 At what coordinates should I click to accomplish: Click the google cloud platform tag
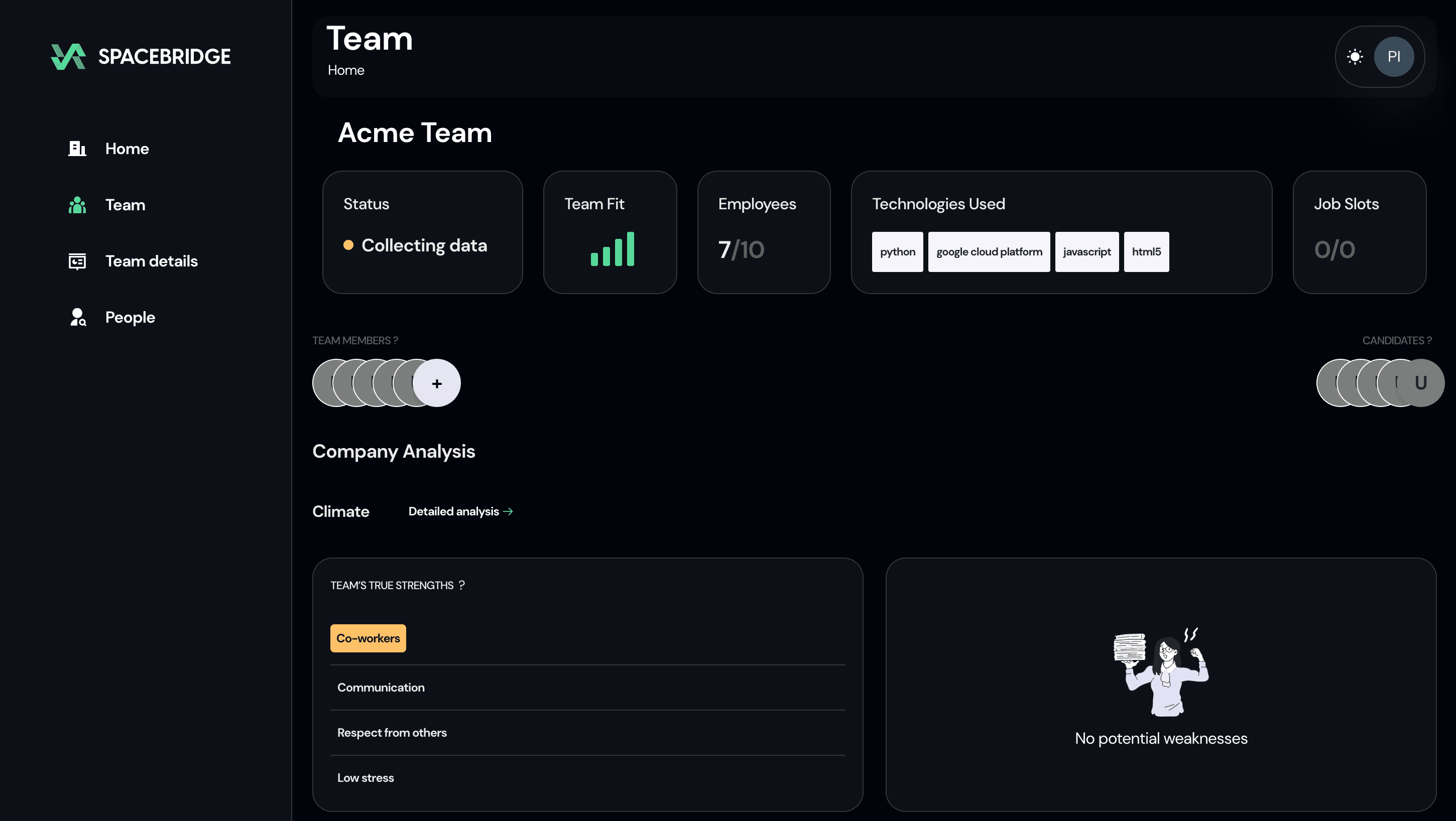pos(989,252)
